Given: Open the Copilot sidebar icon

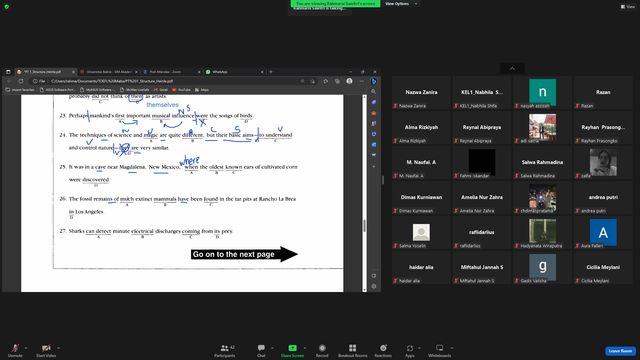Looking at the screenshot, I should [374, 82].
